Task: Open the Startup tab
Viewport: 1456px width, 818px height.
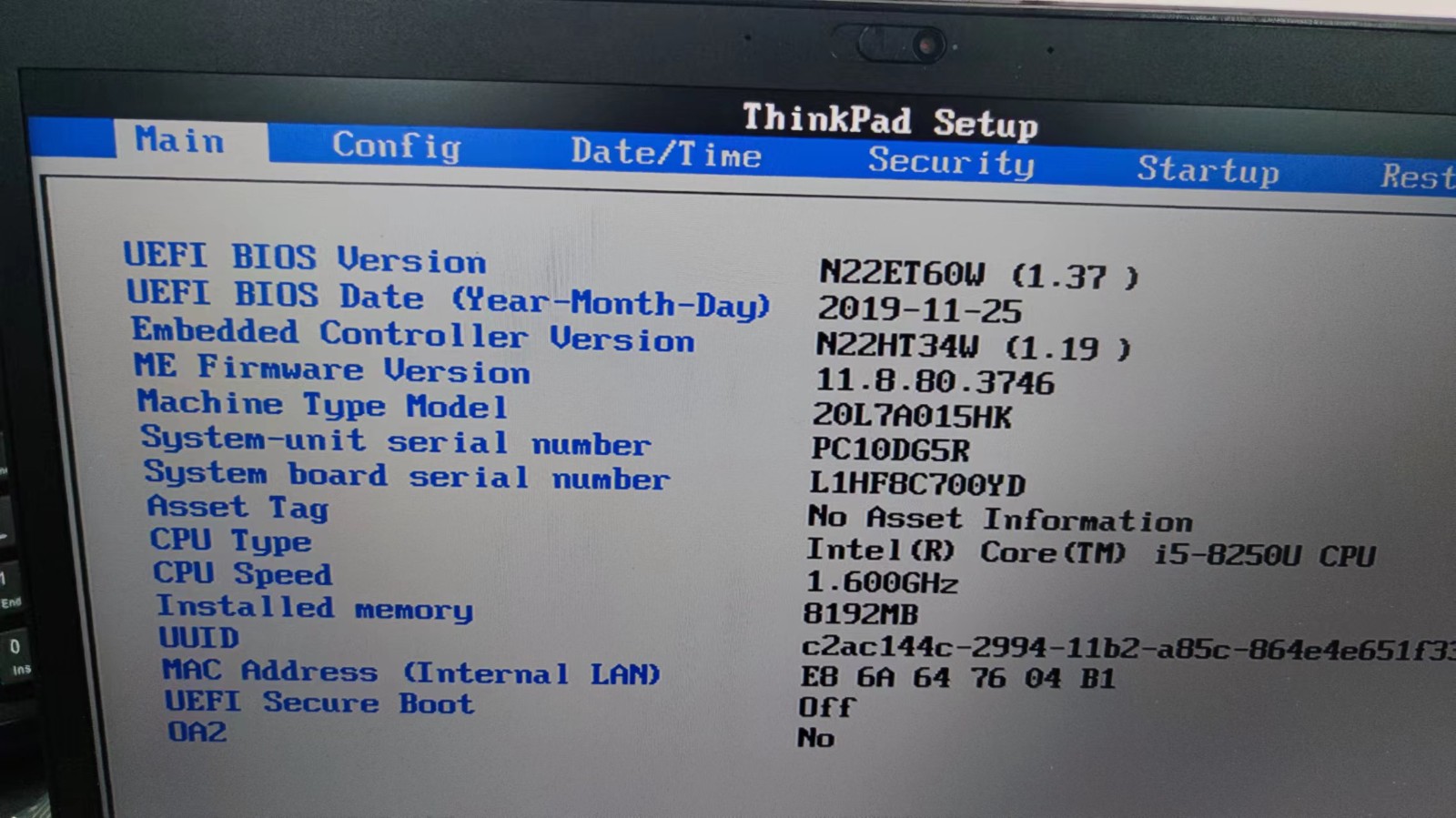Action: 1208,170
